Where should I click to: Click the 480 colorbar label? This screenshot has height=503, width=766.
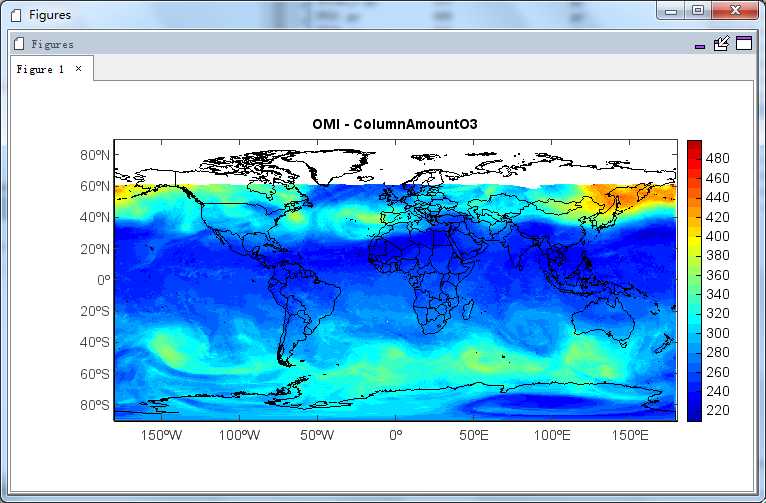click(x=718, y=158)
